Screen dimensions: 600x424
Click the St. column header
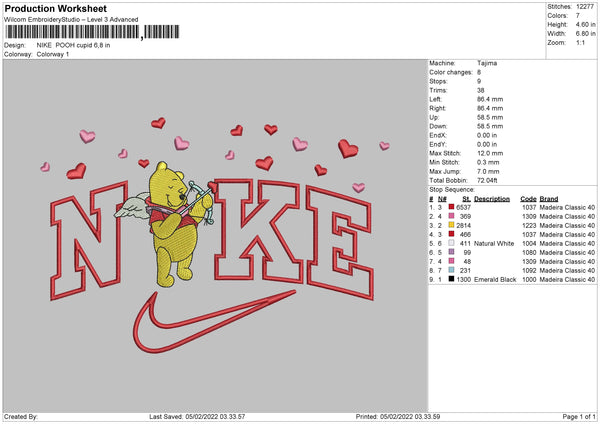coord(466,198)
